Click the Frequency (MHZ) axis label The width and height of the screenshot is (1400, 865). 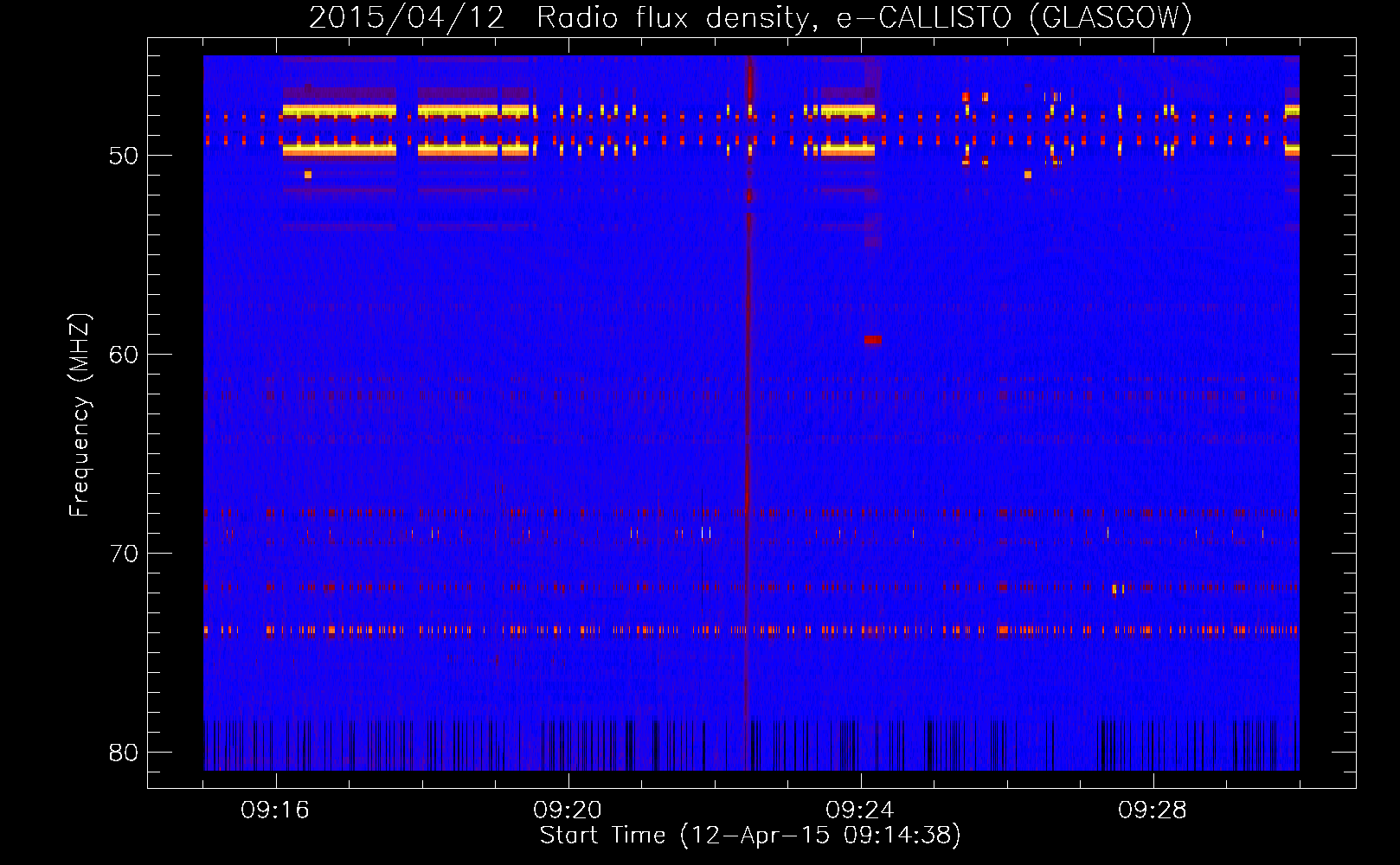(x=79, y=415)
